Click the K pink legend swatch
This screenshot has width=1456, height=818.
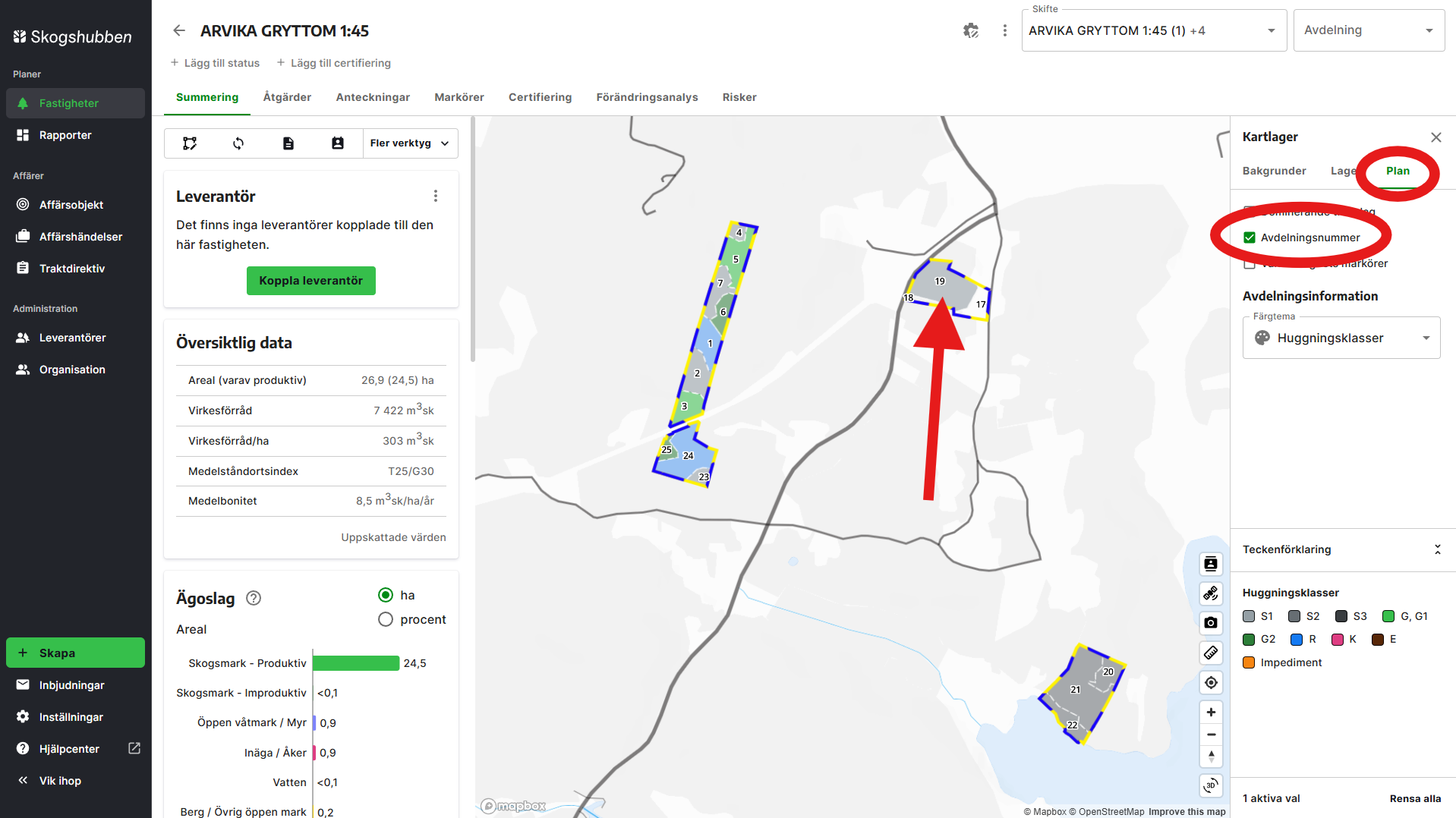point(1338,639)
